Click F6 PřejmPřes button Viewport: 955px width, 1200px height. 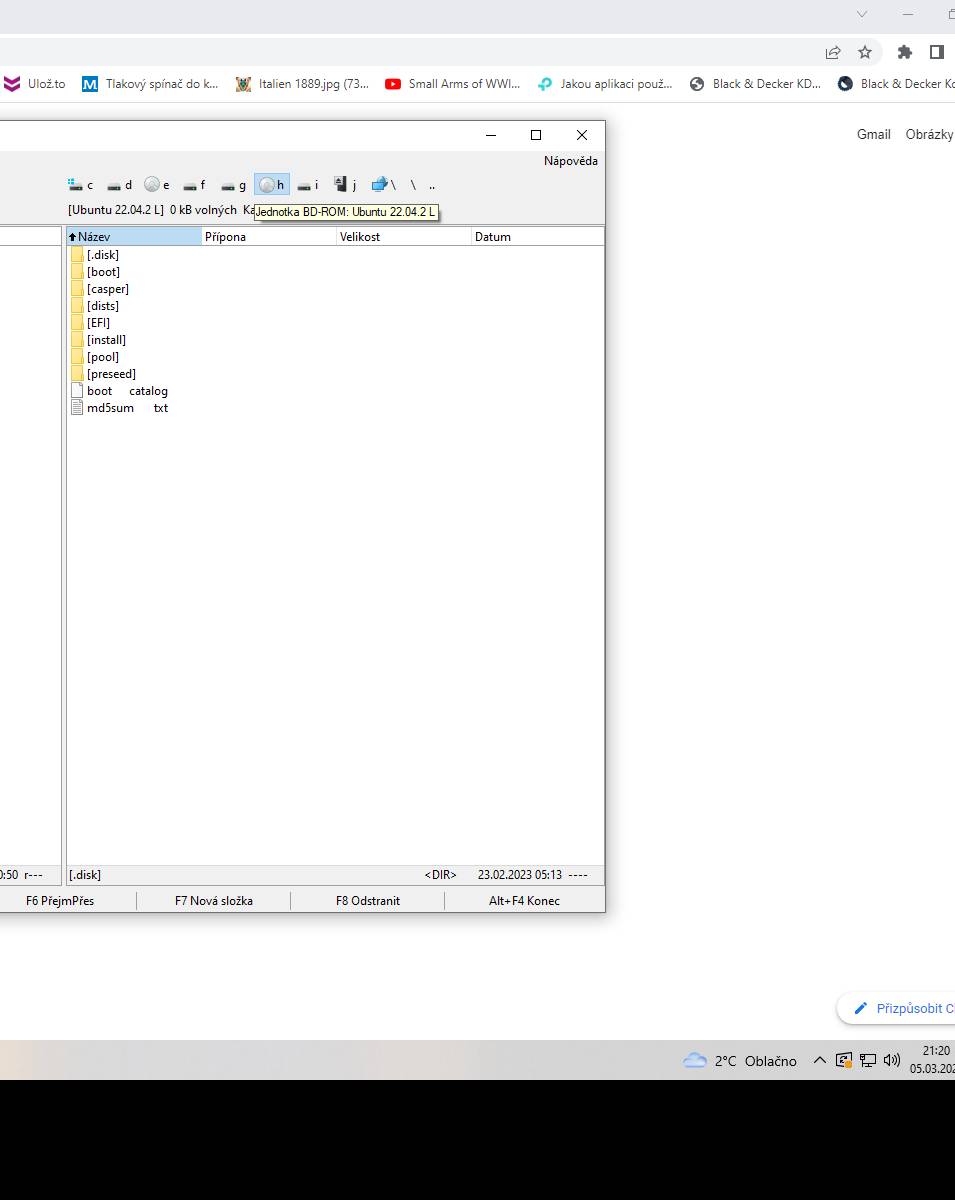[x=60, y=901]
